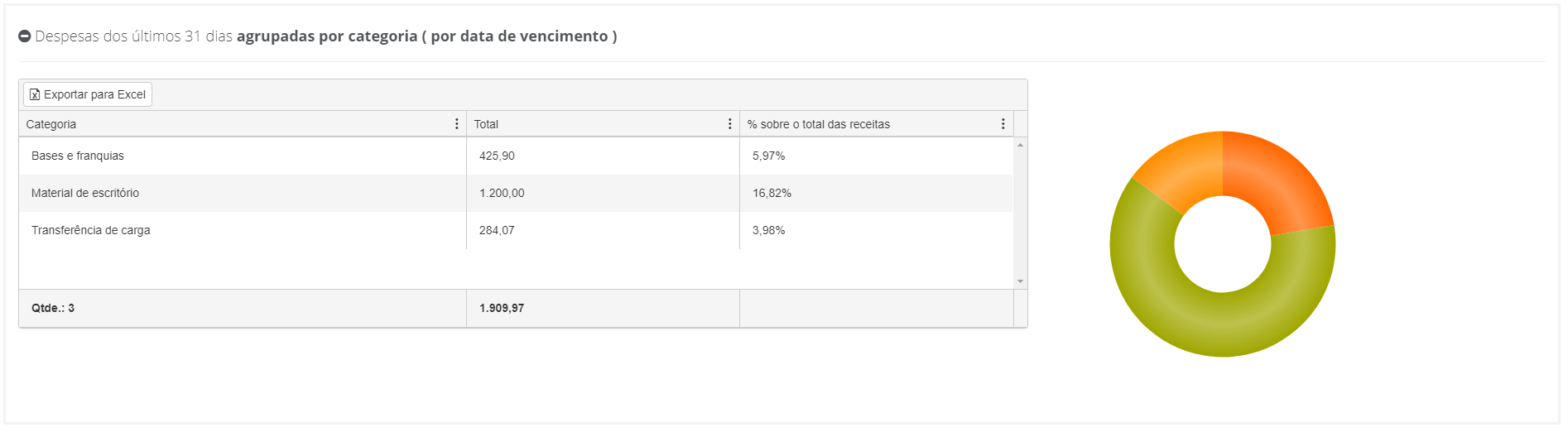Open percentage column options menu

tap(1003, 123)
